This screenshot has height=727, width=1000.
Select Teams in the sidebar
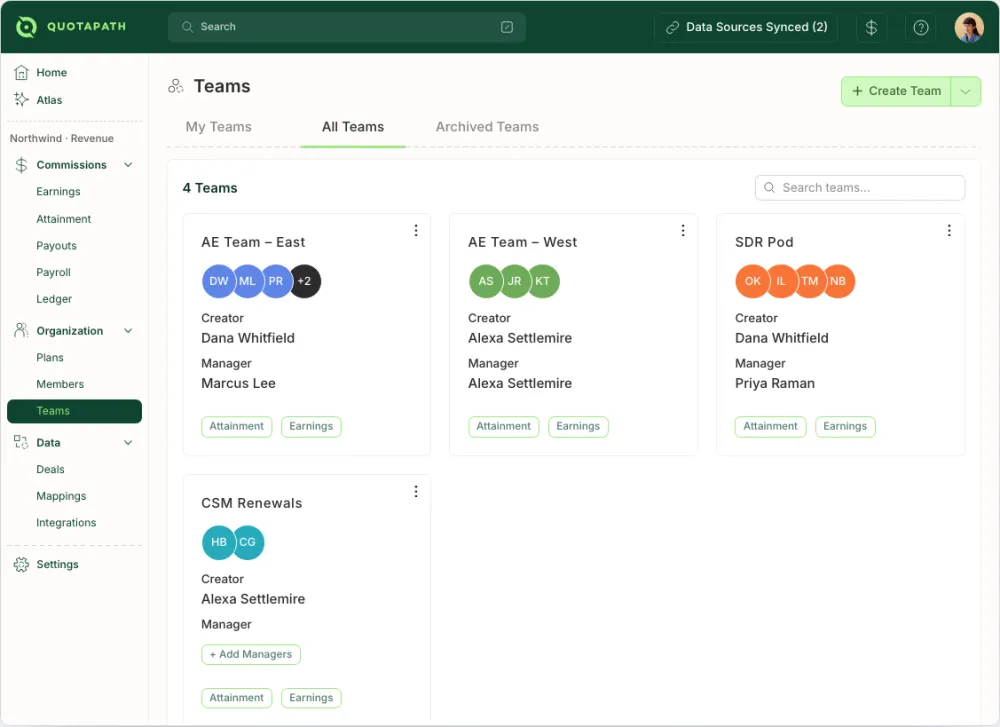coord(74,411)
